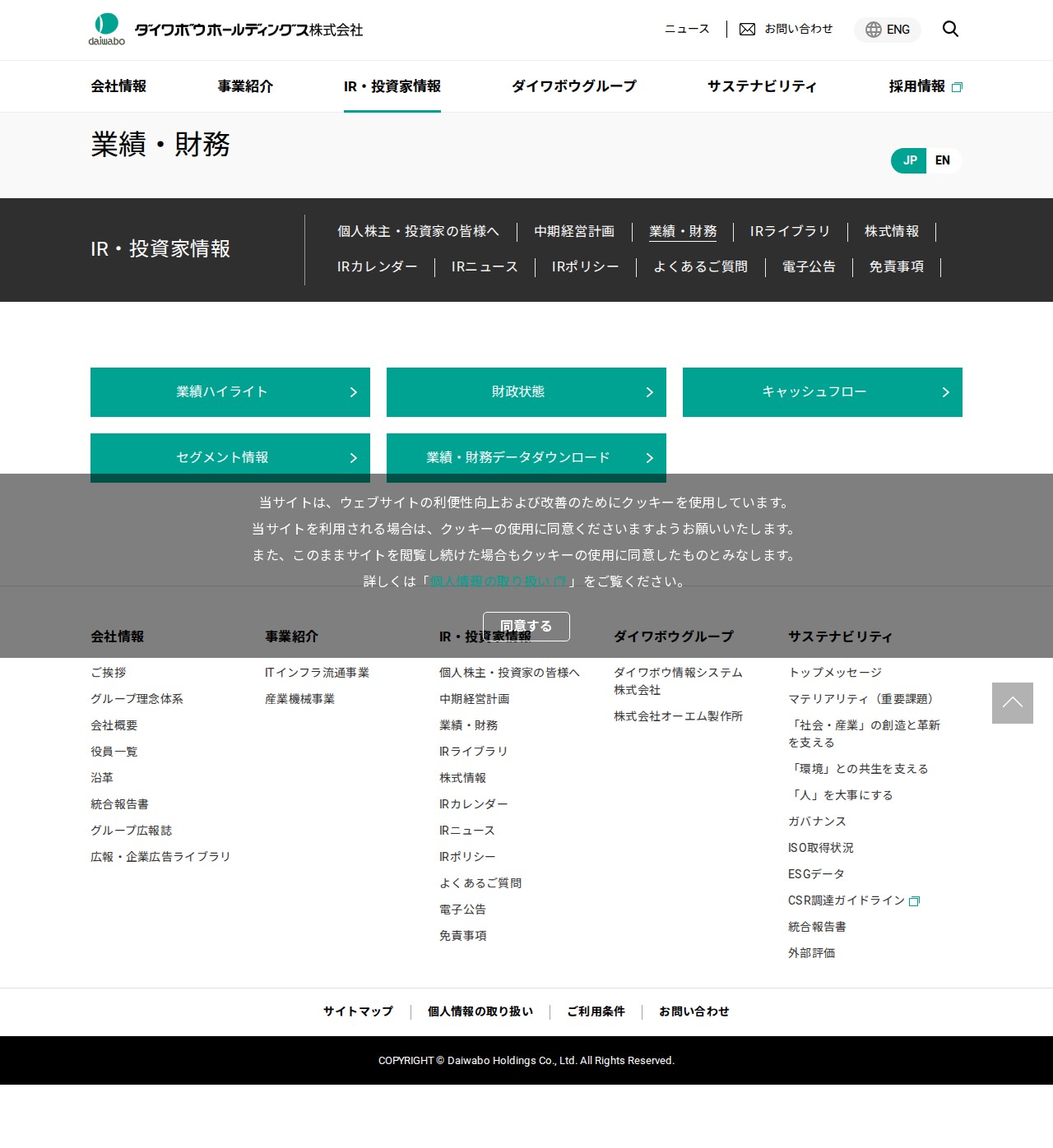Click the back-to-top arrow button
The height and width of the screenshot is (1148, 1053).
pyautogui.click(x=1013, y=703)
